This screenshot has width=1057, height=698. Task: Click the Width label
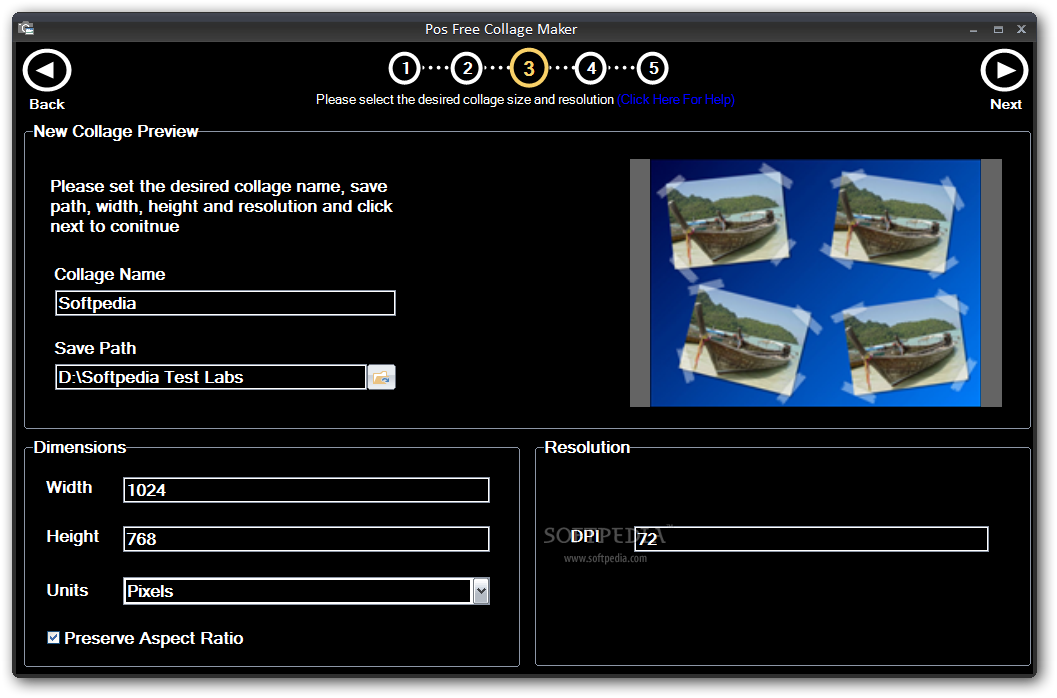[x=69, y=487]
